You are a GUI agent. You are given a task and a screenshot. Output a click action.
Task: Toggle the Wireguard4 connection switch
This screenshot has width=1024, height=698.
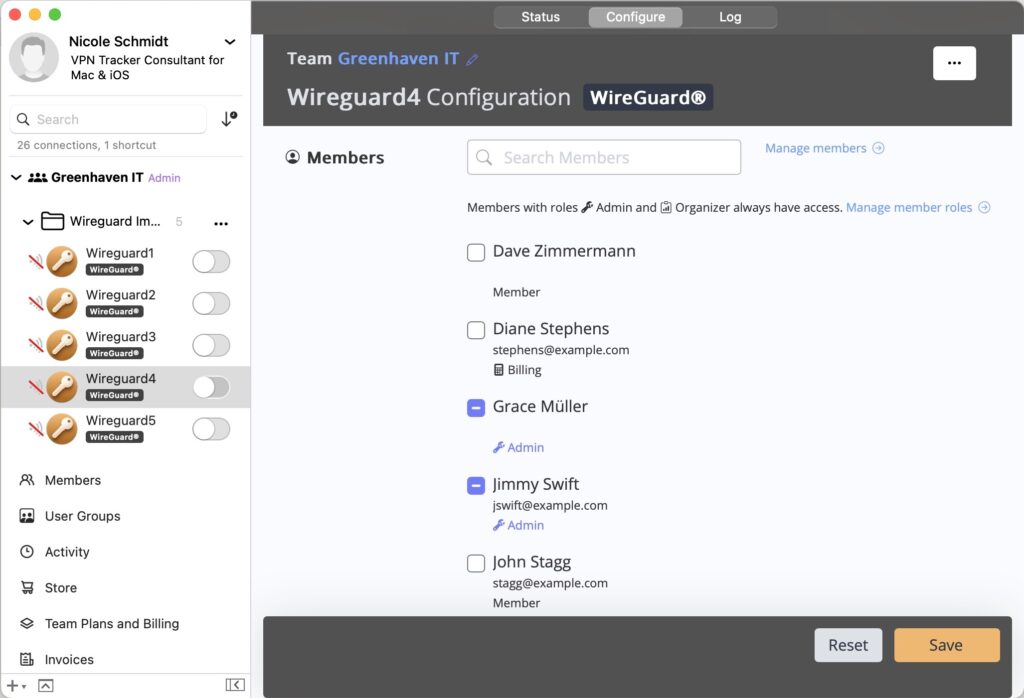click(211, 387)
